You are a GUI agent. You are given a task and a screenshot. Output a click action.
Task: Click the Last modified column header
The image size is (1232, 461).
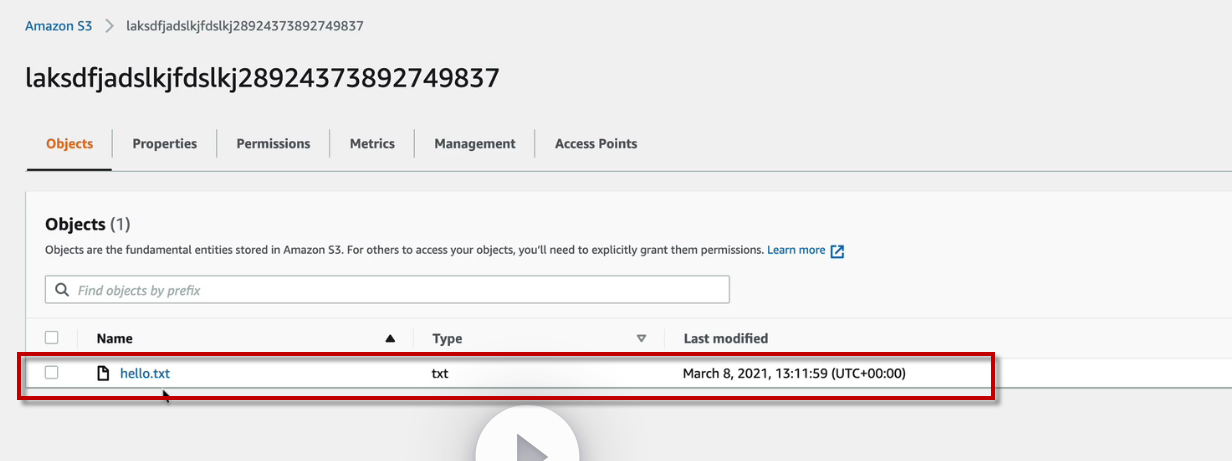(x=726, y=339)
